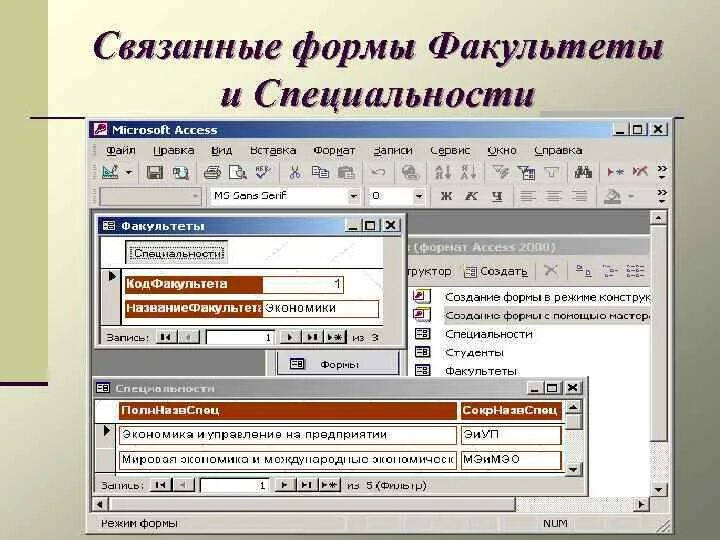Go to last record in Факультеты form
The image size is (720, 540).
coord(312,338)
